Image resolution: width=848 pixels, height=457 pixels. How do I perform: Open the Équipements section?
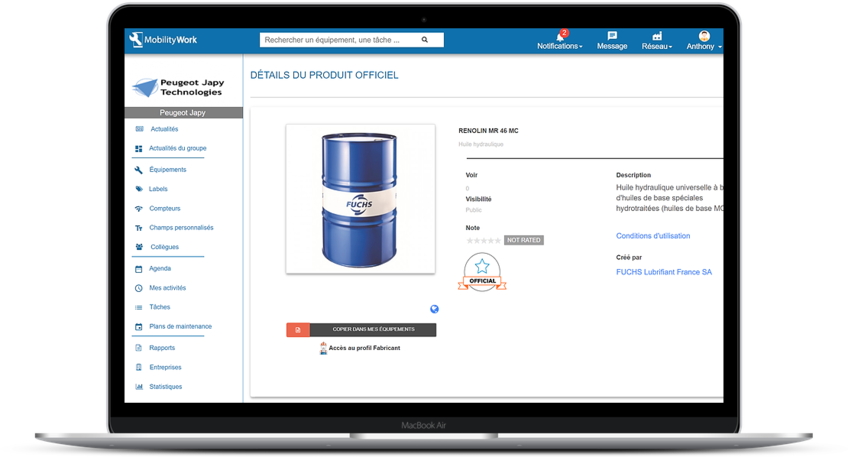click(168, 170)
